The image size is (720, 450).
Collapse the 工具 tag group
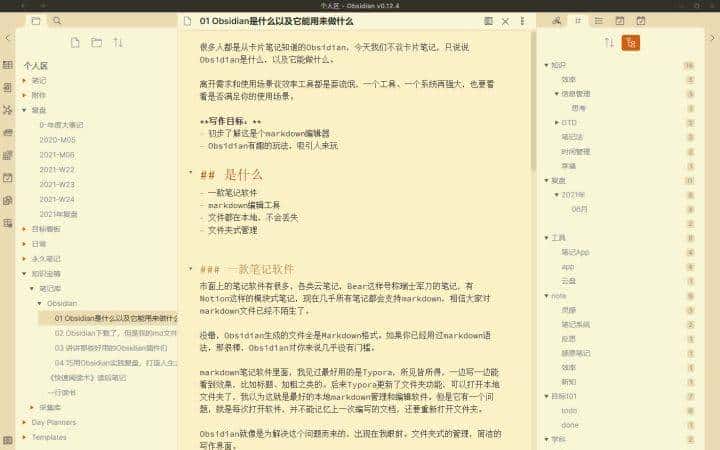tap(546, 237)
